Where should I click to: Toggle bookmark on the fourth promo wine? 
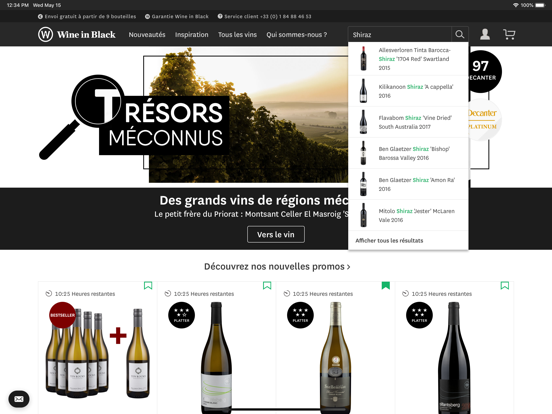pyautogui.click(x=505, y=285)
